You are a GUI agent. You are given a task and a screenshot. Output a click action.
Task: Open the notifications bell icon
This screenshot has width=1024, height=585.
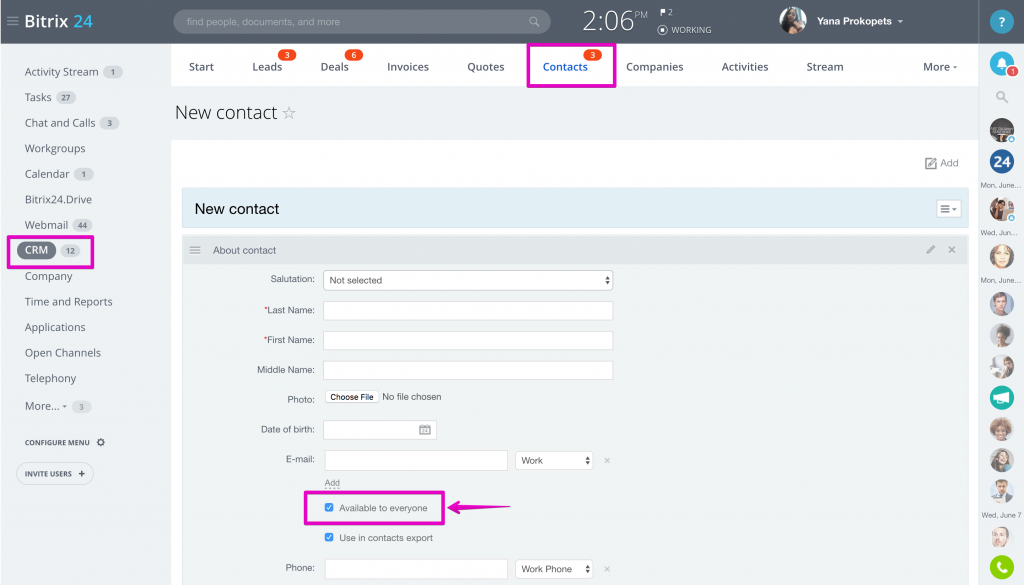click(1001, 63)
